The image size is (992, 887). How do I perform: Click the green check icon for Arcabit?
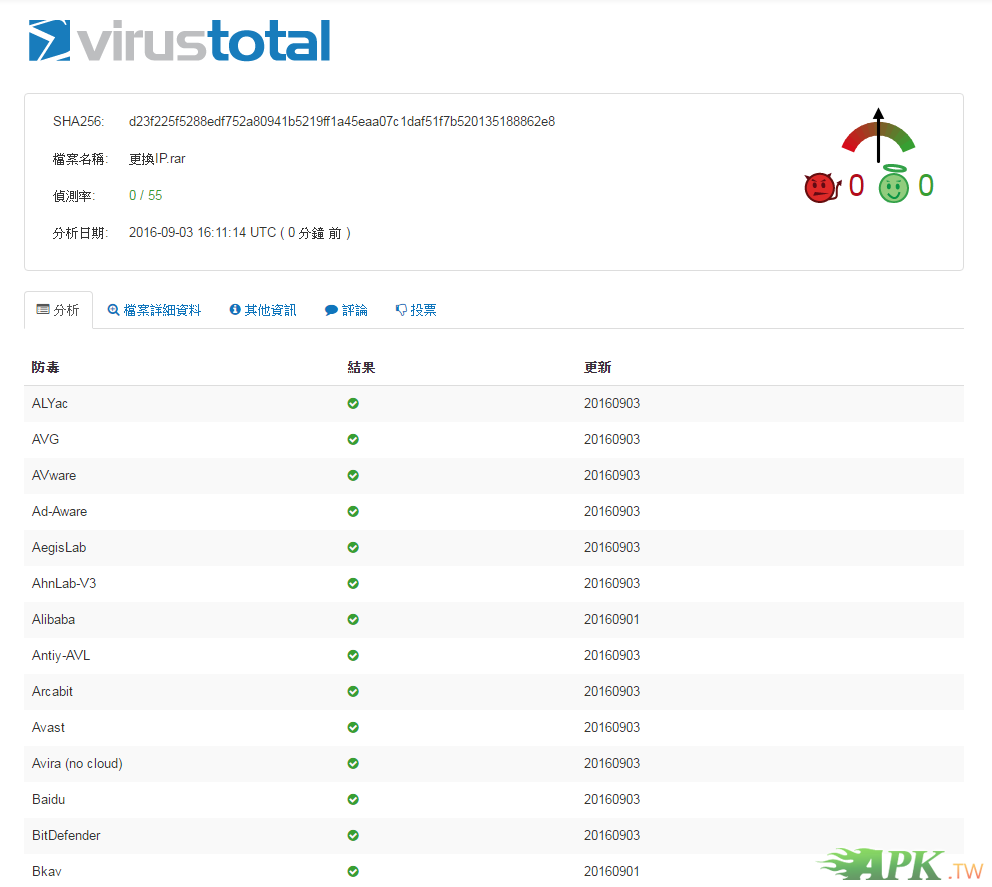pos(353,692)
